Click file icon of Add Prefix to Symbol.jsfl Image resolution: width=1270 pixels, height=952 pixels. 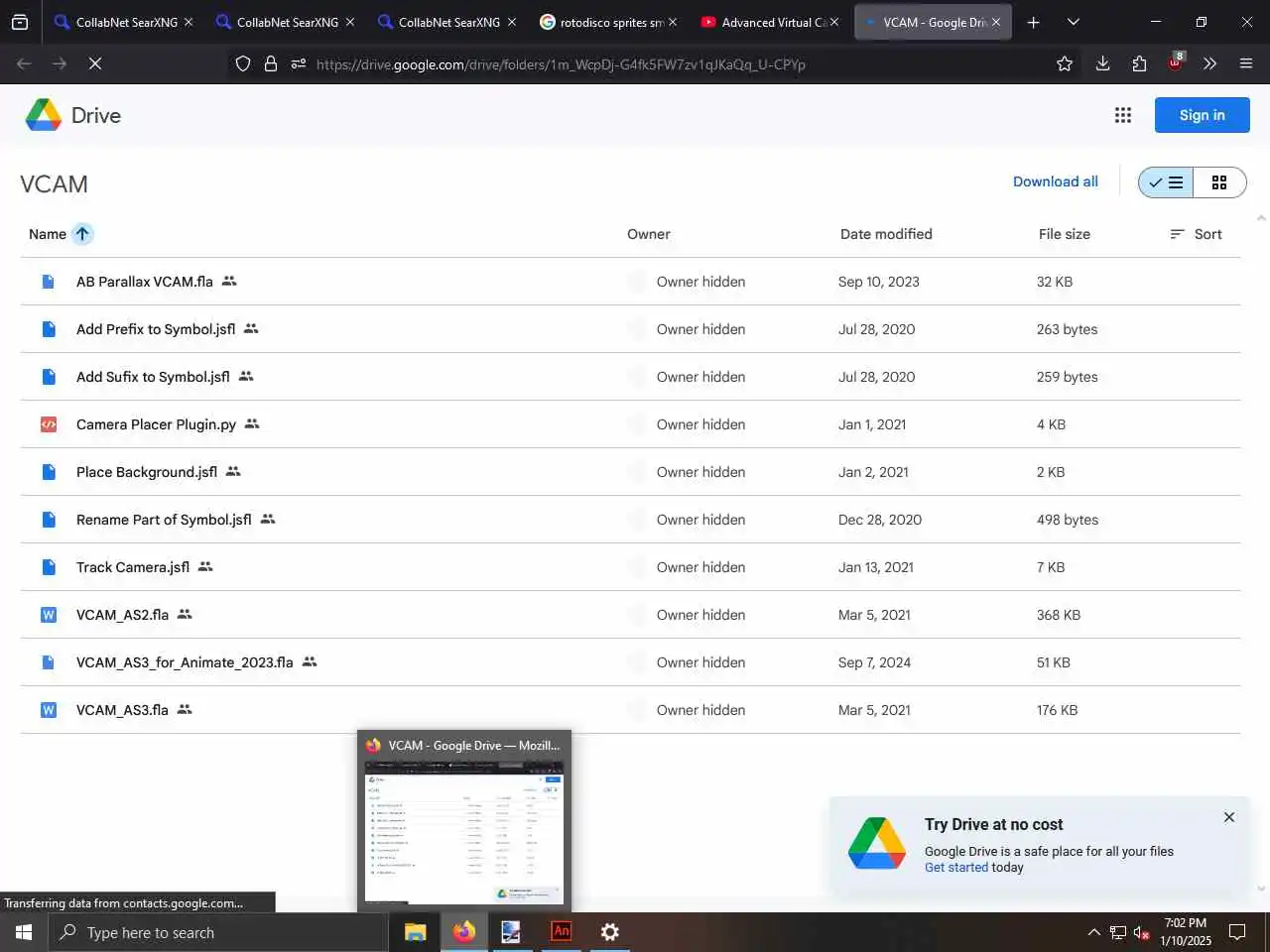click(x=48, y=329)
